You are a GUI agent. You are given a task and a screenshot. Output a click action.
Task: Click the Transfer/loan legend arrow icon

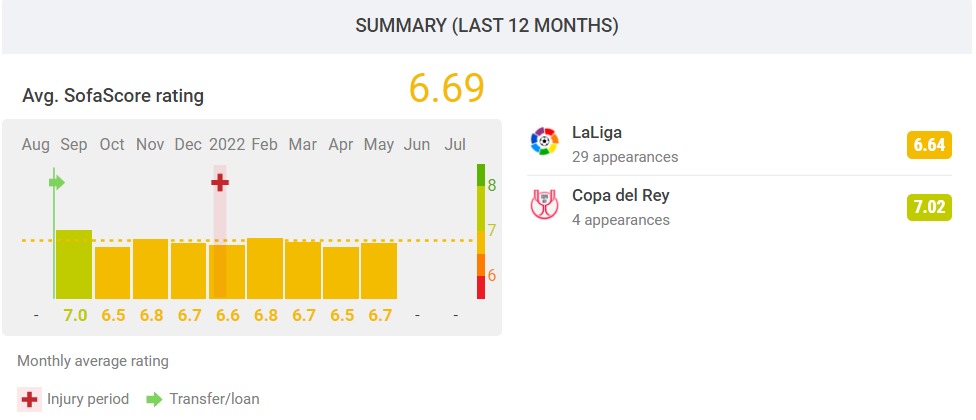(x=155, y=398)
